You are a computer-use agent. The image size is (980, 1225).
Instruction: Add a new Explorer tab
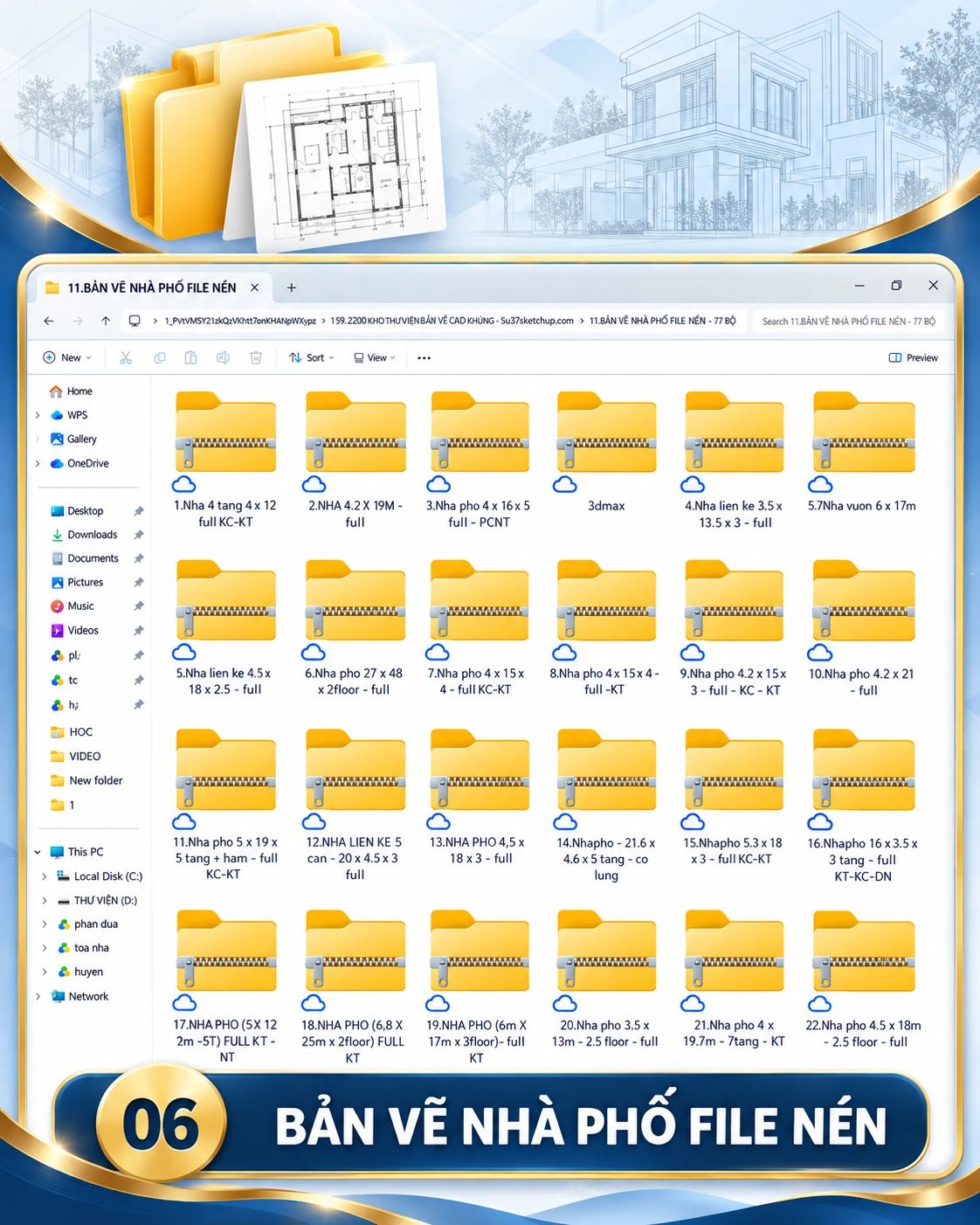pyautogui.click(x=292, y=287)
